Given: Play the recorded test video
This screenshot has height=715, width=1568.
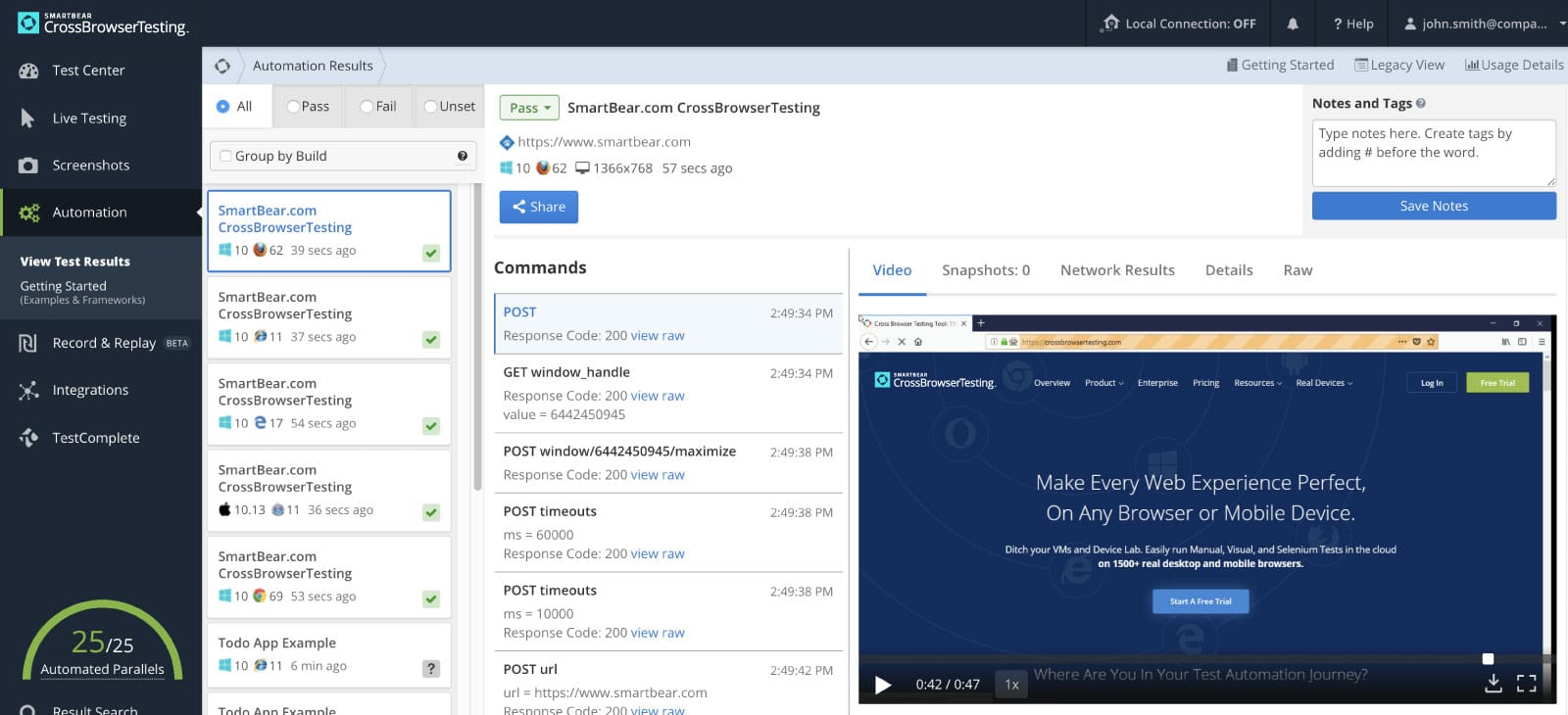Looking at the screenshot, I should [x=883, y=685].
